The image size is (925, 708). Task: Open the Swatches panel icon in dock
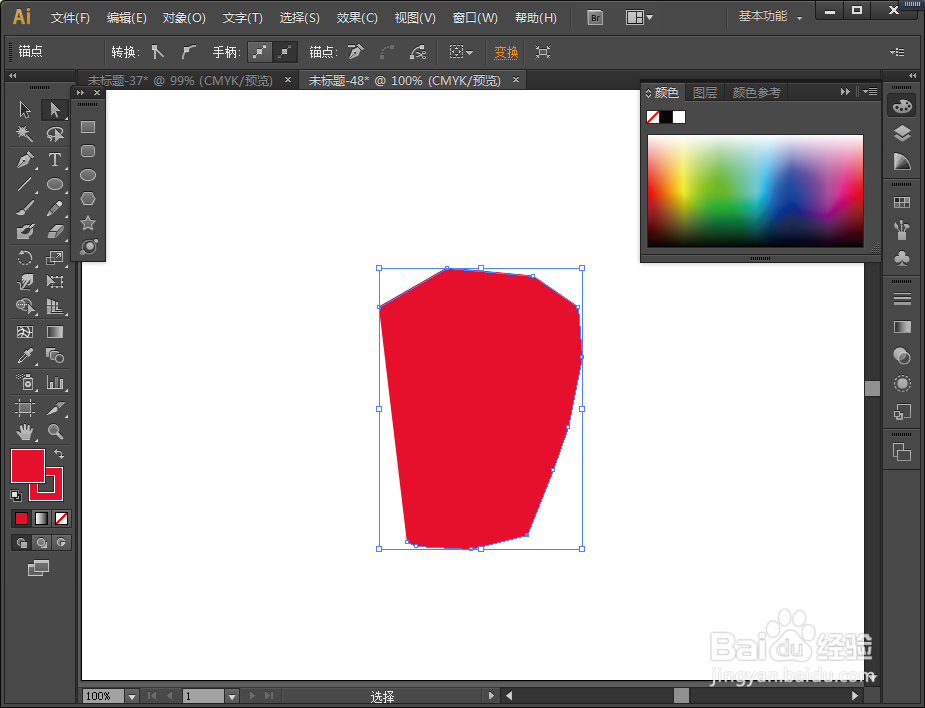click(x=901, y=202)
